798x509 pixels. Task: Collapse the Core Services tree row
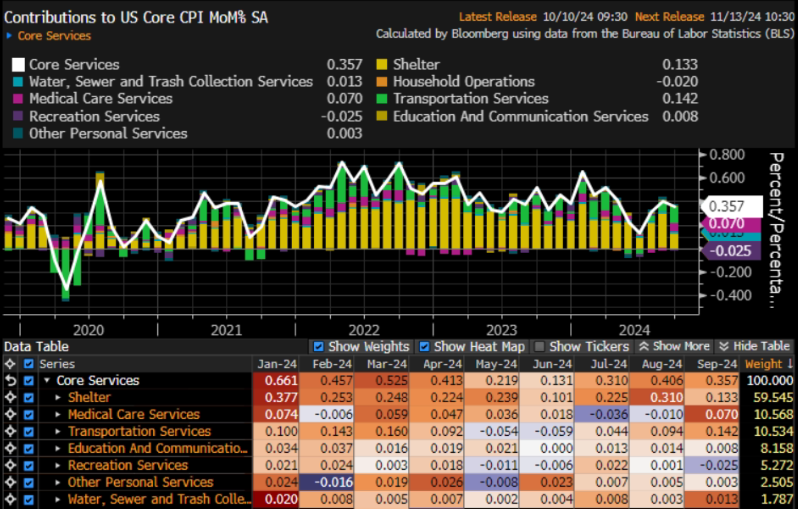point(46,381)
